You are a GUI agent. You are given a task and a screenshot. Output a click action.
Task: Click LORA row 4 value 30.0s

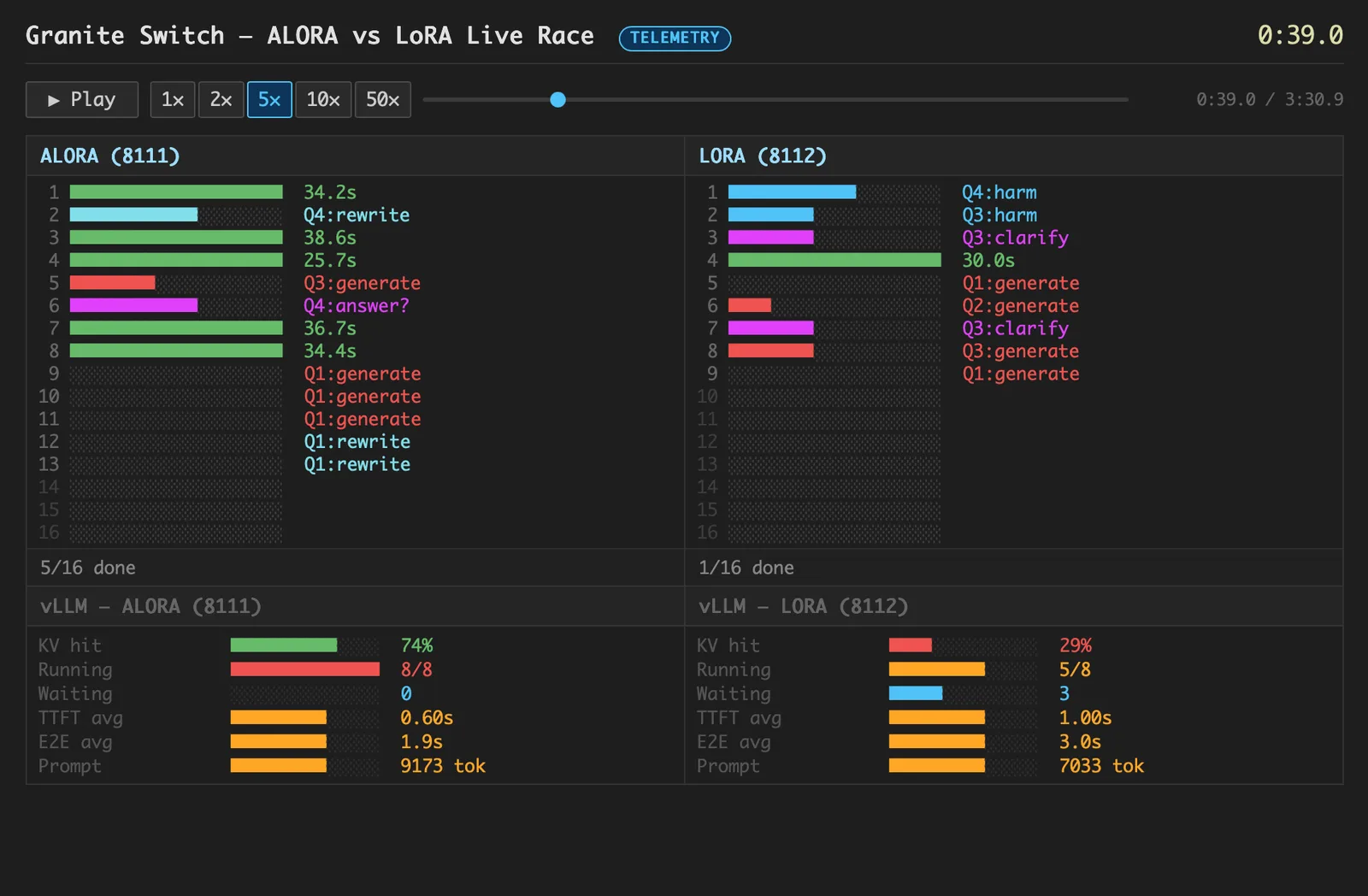(x=988, y=260)
